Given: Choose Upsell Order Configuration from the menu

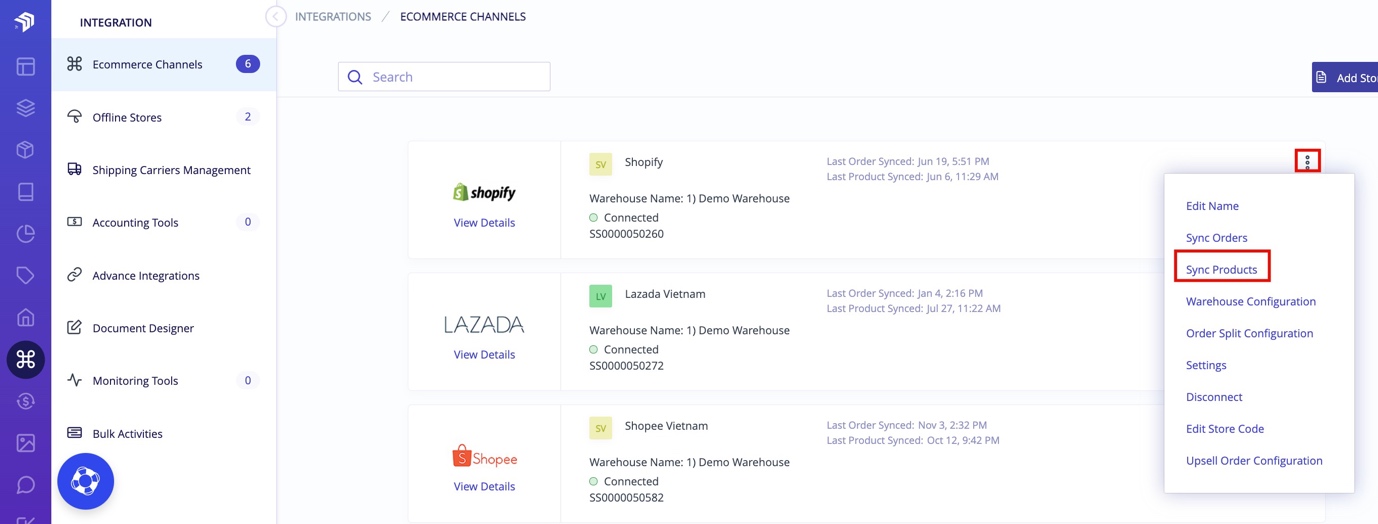Looking at the screenshot, I should tap(1254, 461).
